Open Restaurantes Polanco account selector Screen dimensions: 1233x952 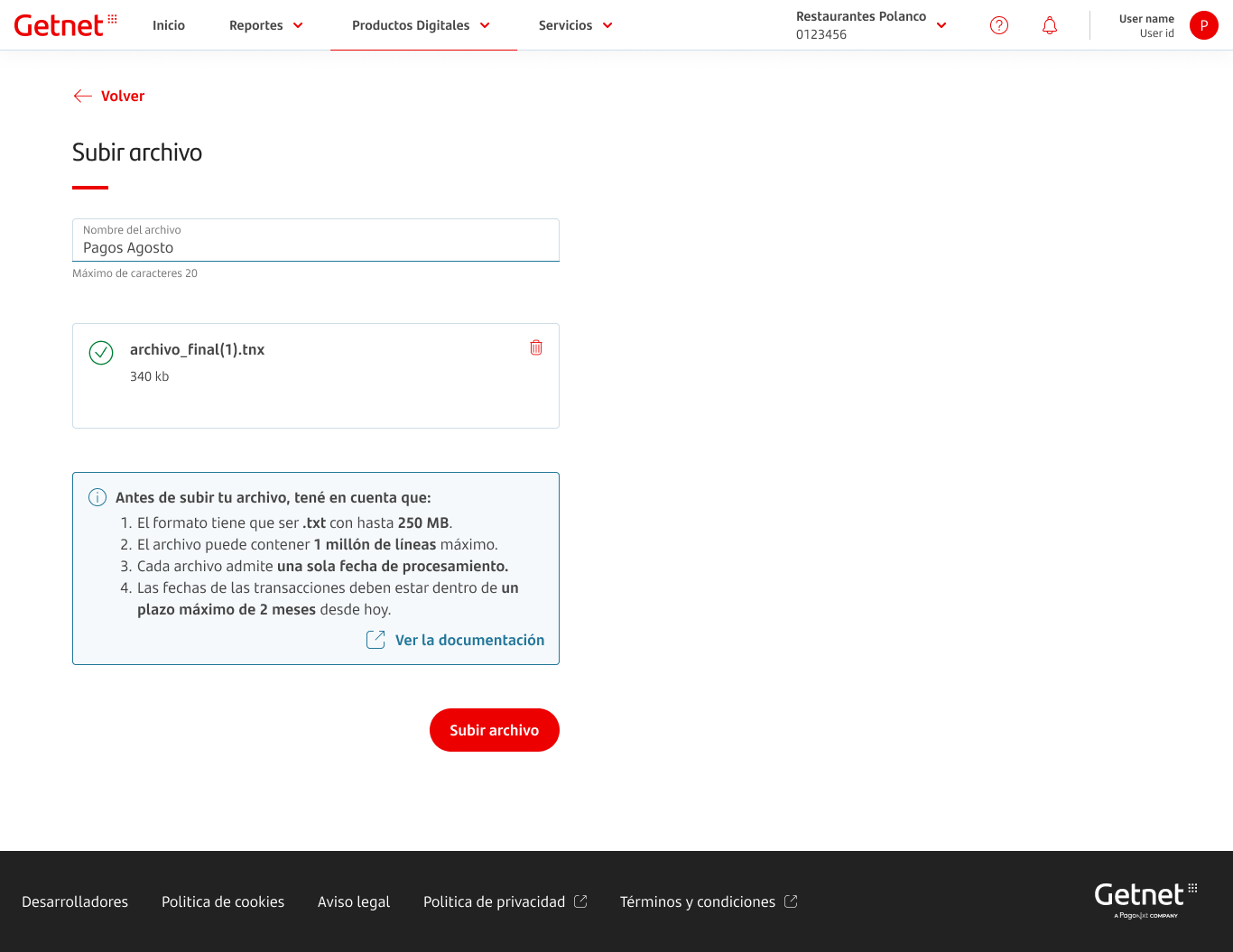click(871, 25)
